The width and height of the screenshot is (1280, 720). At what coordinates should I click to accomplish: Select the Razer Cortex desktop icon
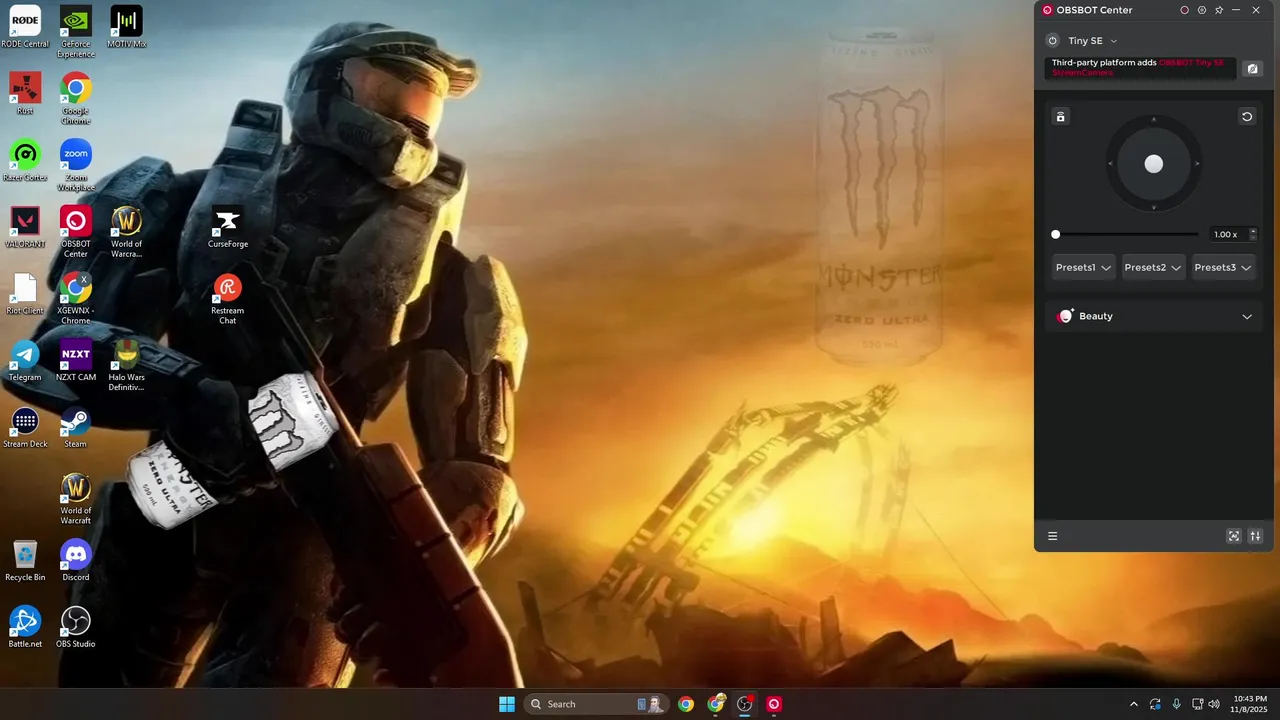[25, 160]
